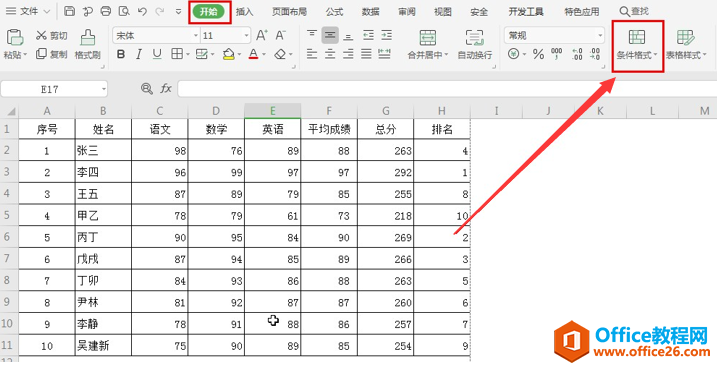
Task: Decrease decimal places
Action: [595, 54]
